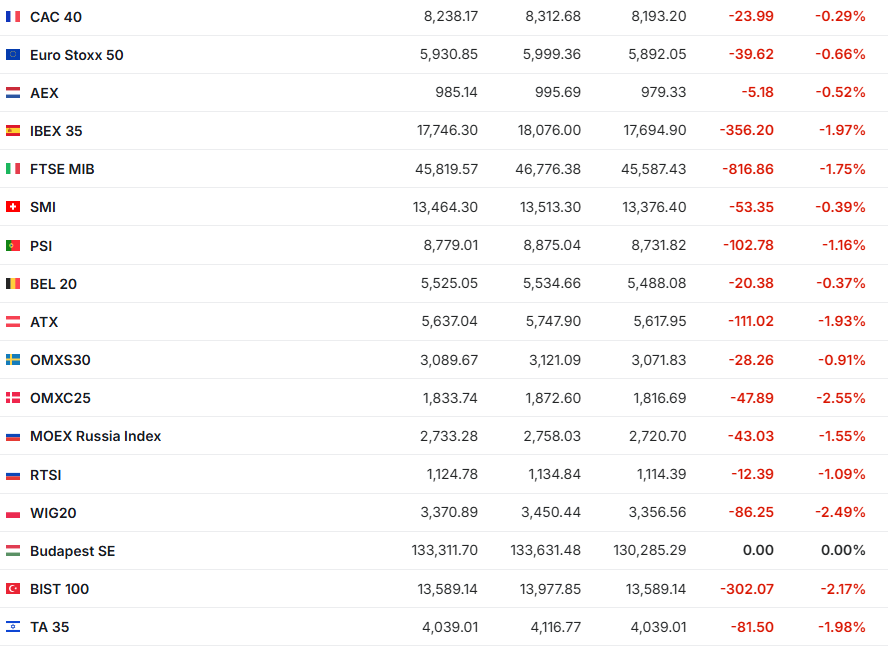Click the Sweden flag icon beside OMXS30
The width and height of the screenshot is (888, 648).
click(x=13, y=360)
